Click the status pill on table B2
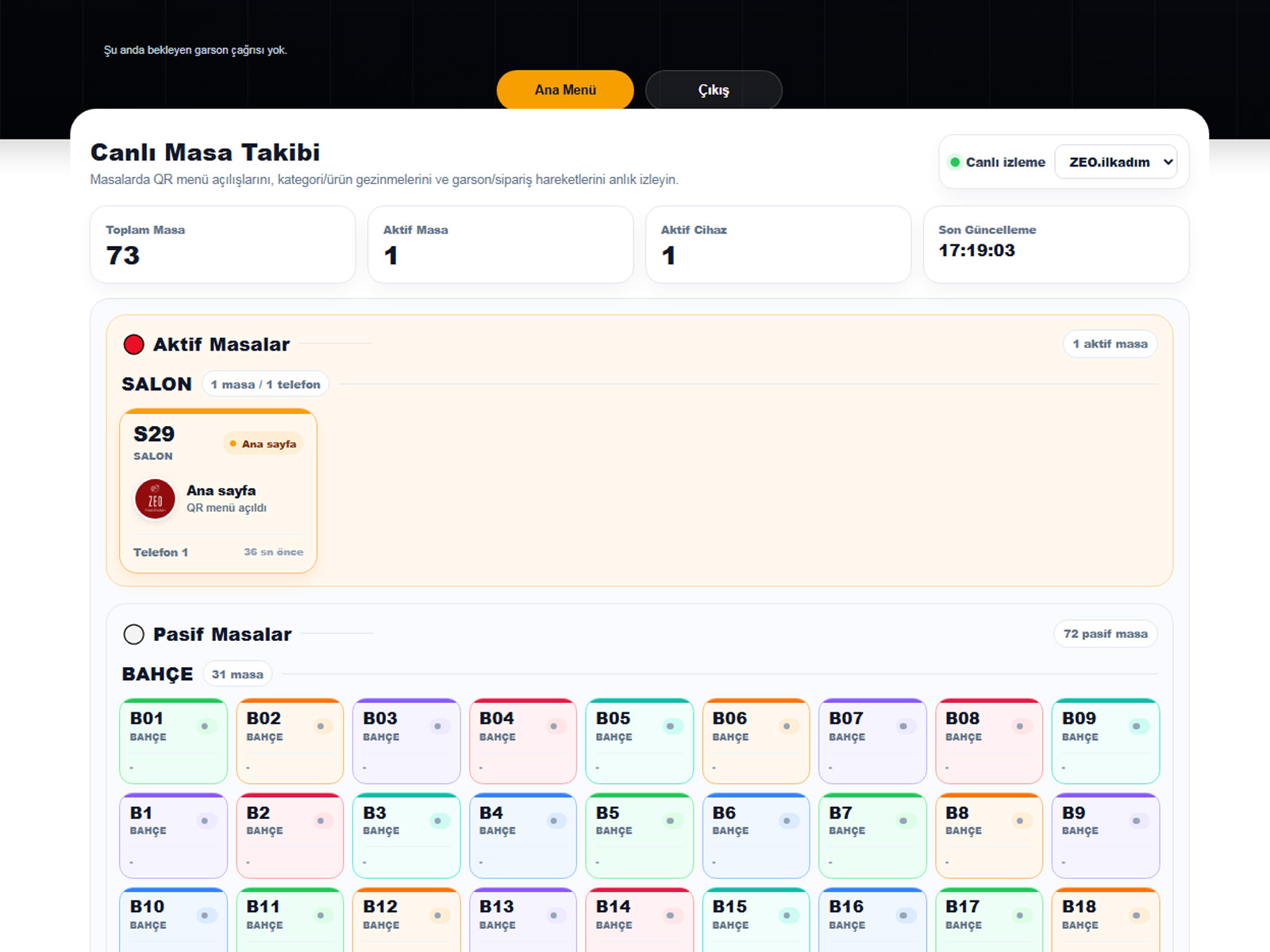The image size is (1270, 952). pos(321,820)
